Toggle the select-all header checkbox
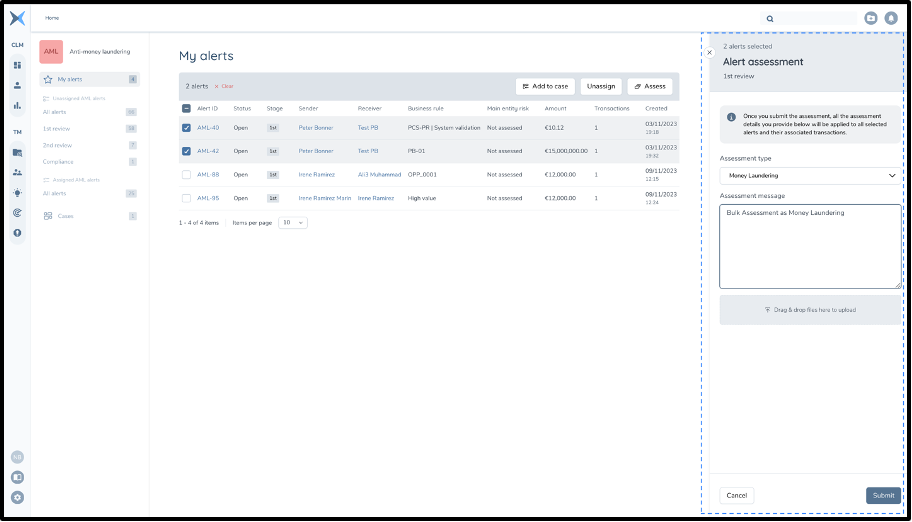The image size is (912, 522). (186, 108)
